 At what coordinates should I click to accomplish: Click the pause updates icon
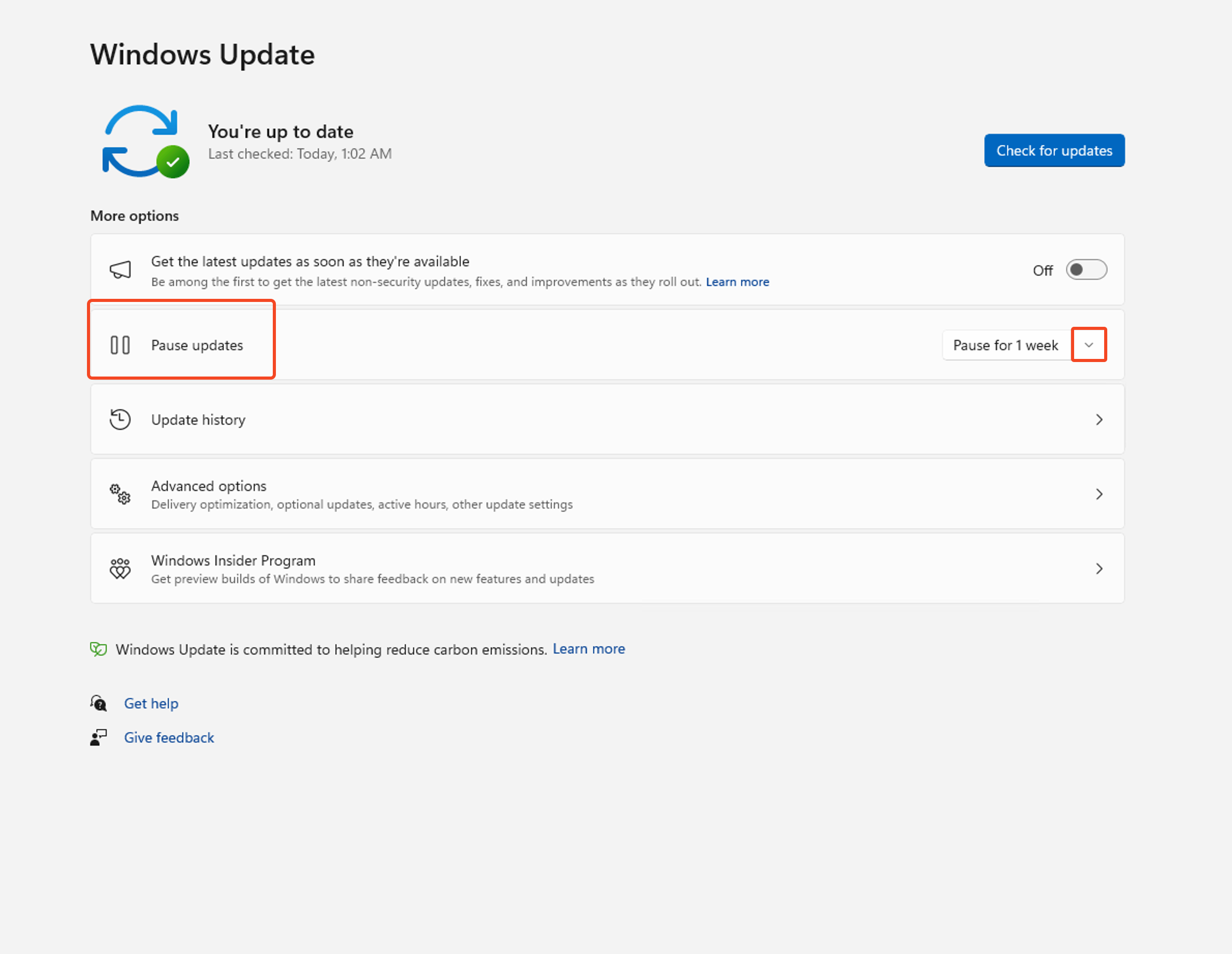(120, 345)
